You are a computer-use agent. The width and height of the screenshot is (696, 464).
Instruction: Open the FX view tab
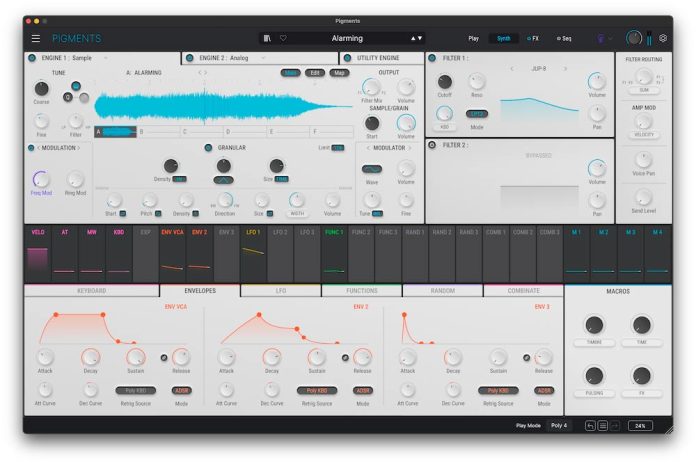pyautogui.click(x=533, y=38)
